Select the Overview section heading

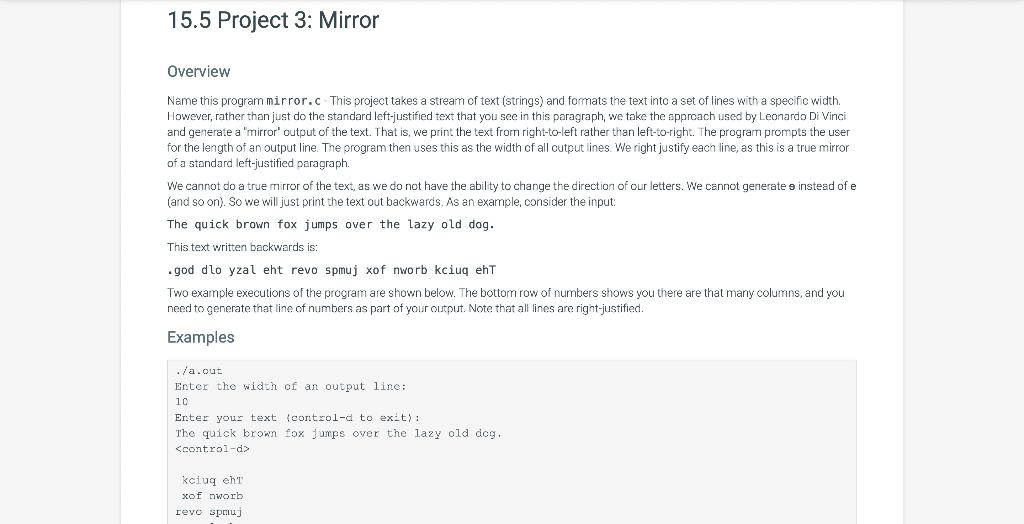tap(199, 71)
